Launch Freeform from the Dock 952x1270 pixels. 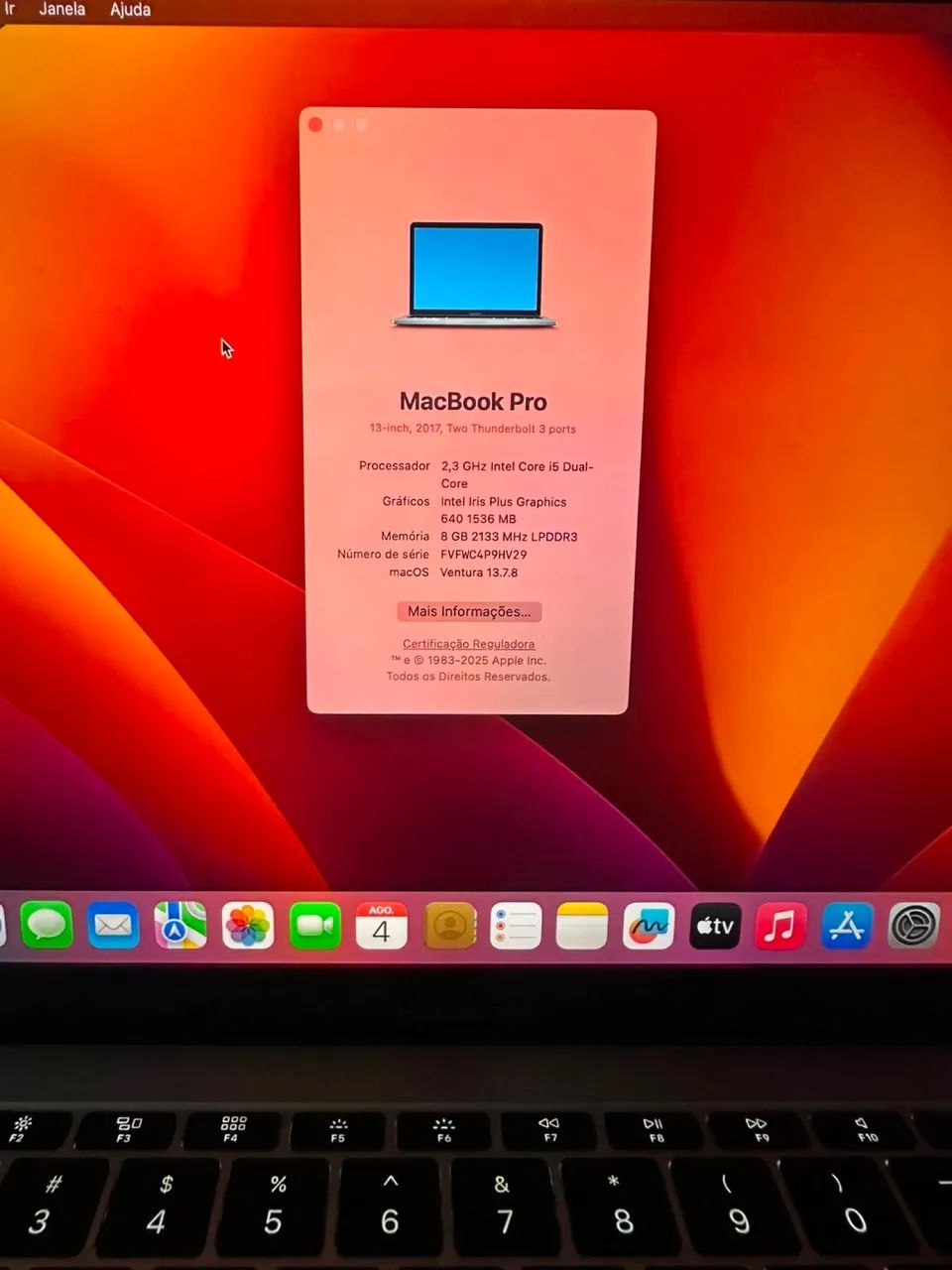pos(649,926)
